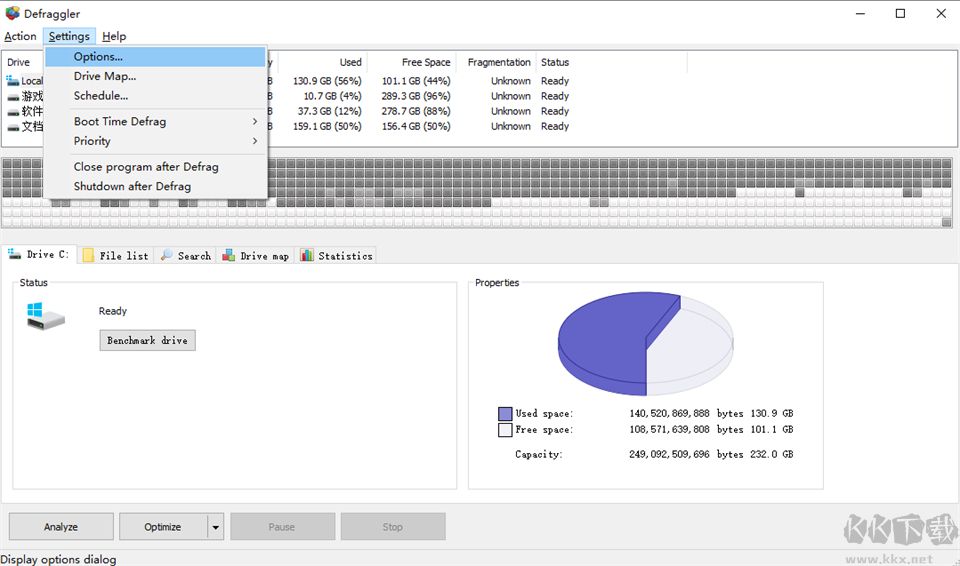Toggle Close program after Defrag option
The height and width of the screenshot is (566, 960).
pos(146,167)
